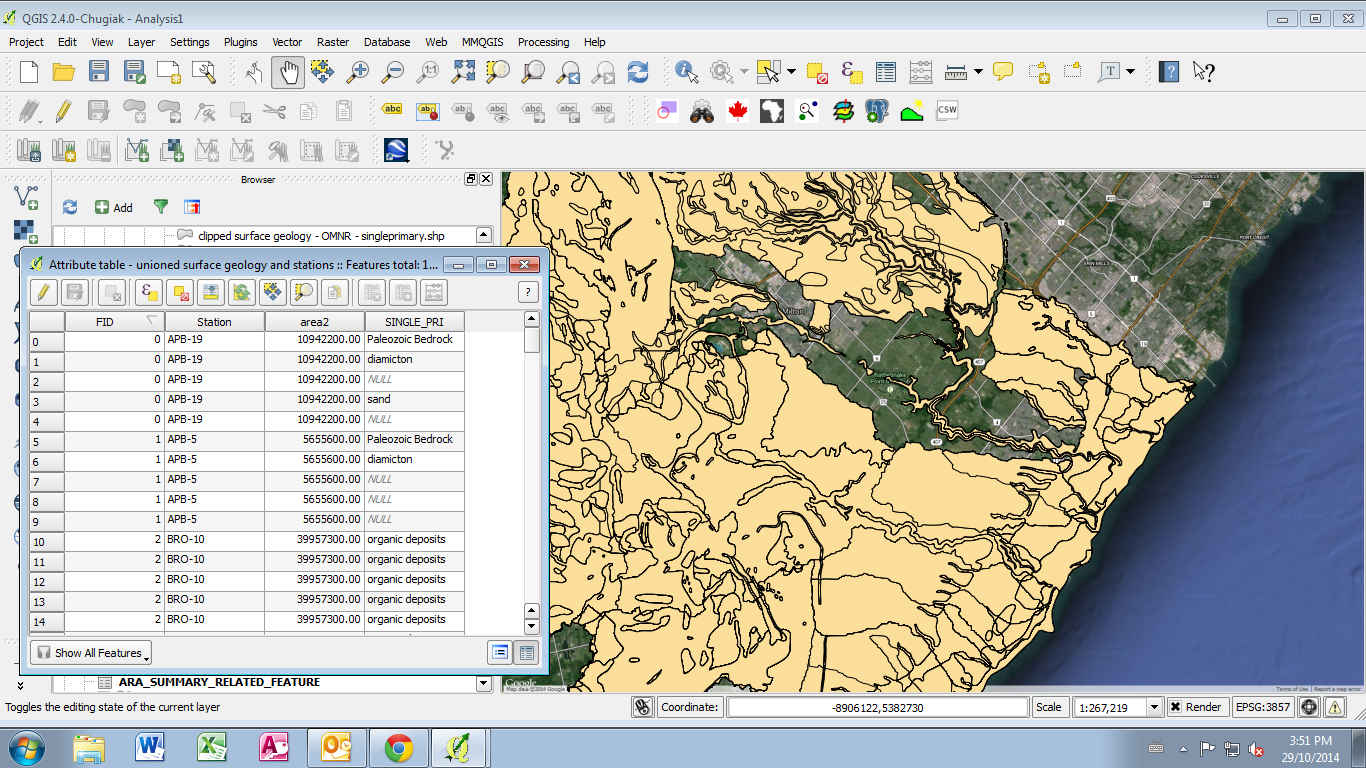This screenshot has width=1366, height=768.
Task: Select by expression in attribute table toolbar
Action: click(148, 292)
